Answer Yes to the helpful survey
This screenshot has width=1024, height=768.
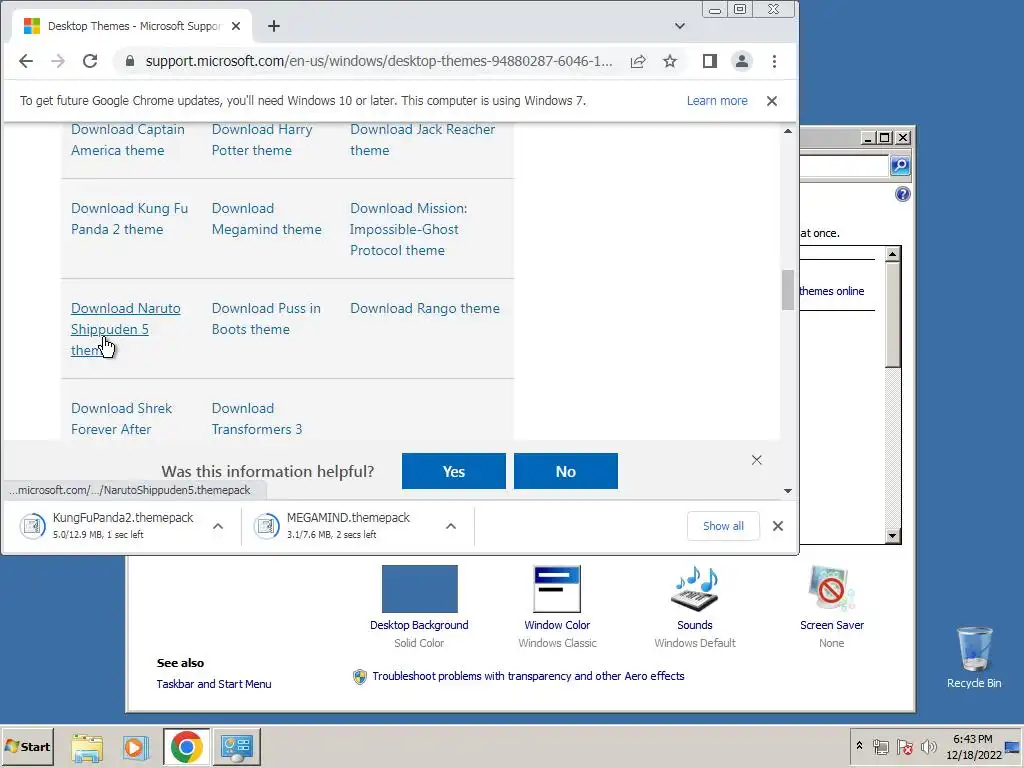(x=454, y=472)
